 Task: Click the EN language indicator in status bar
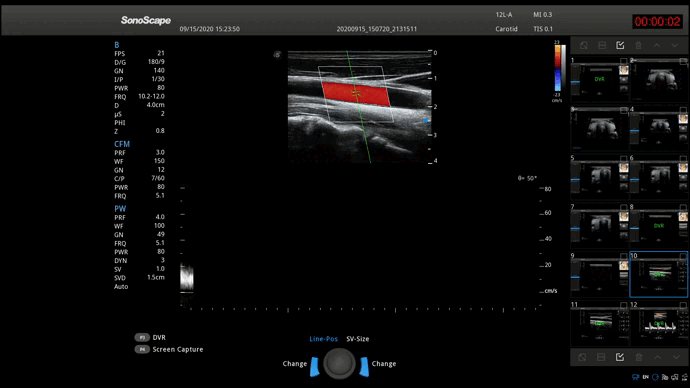tap(646, 377)
